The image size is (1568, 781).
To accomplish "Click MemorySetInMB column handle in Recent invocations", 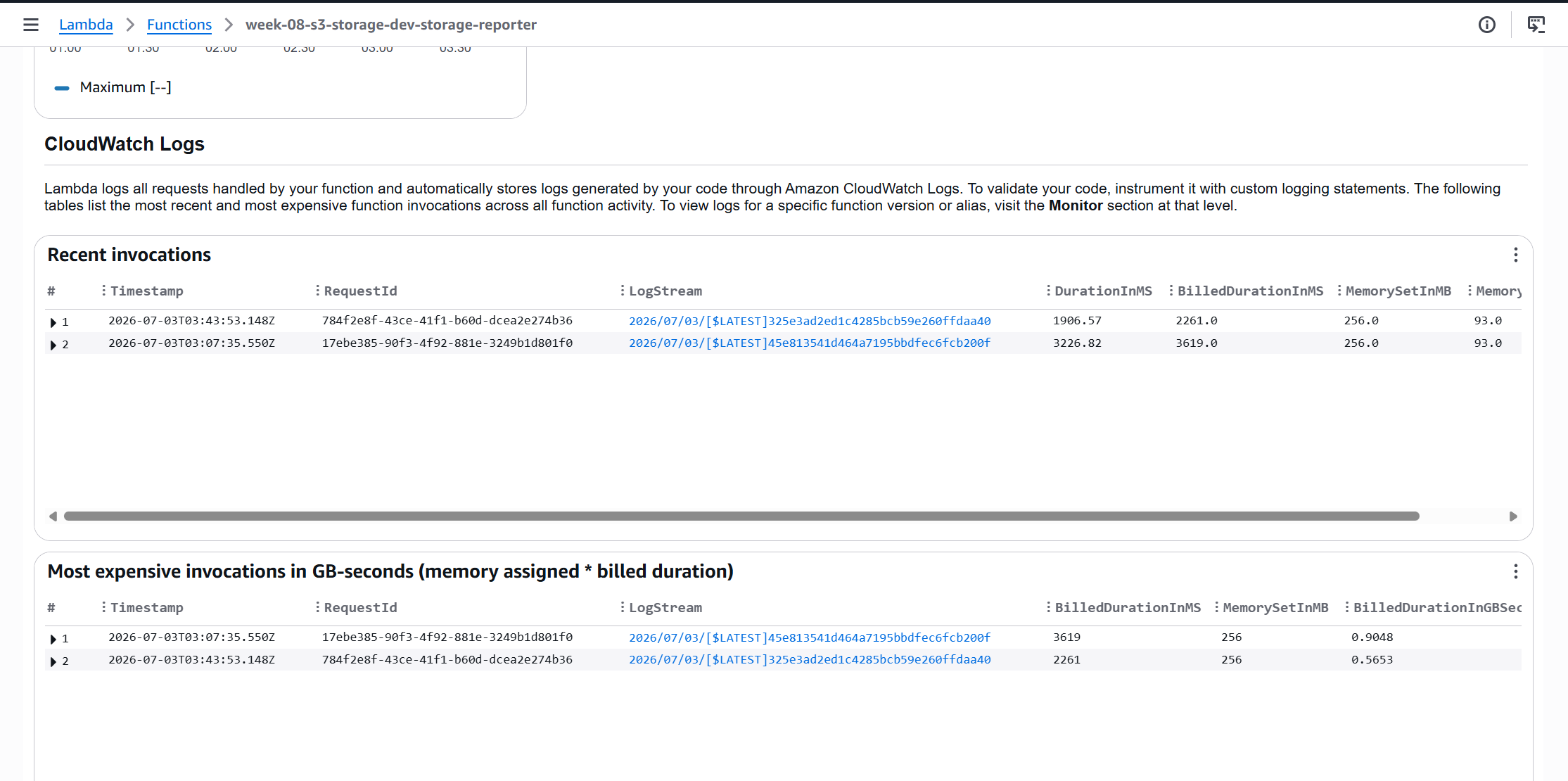I will point(1339,291).
